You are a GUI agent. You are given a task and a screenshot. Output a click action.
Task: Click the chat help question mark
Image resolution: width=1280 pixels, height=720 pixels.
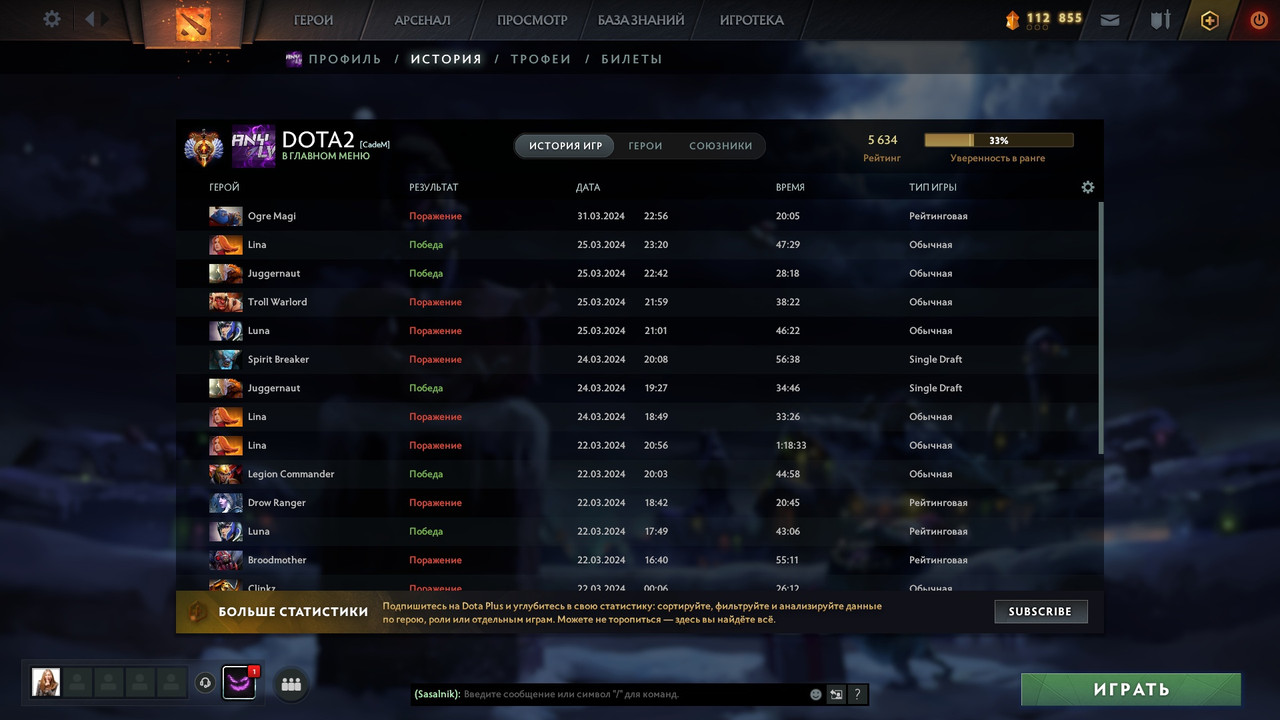[857, 694]
